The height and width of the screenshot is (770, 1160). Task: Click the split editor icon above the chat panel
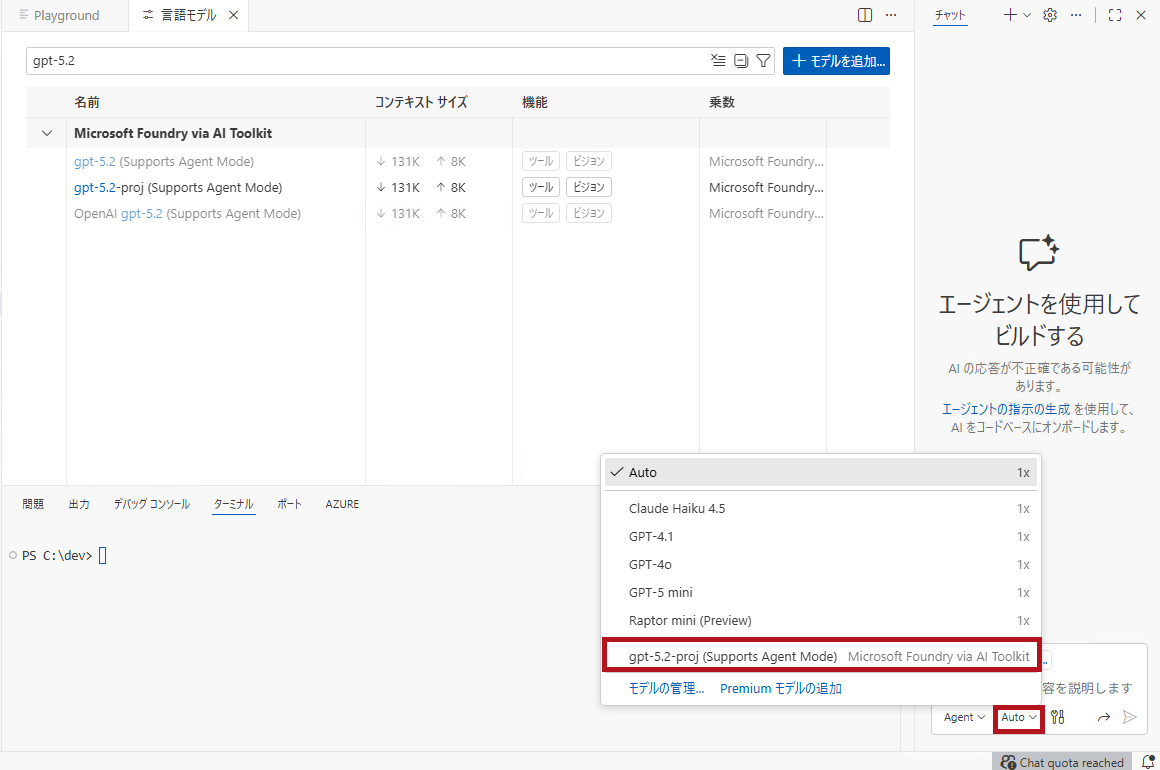click(x=865, y=15)
